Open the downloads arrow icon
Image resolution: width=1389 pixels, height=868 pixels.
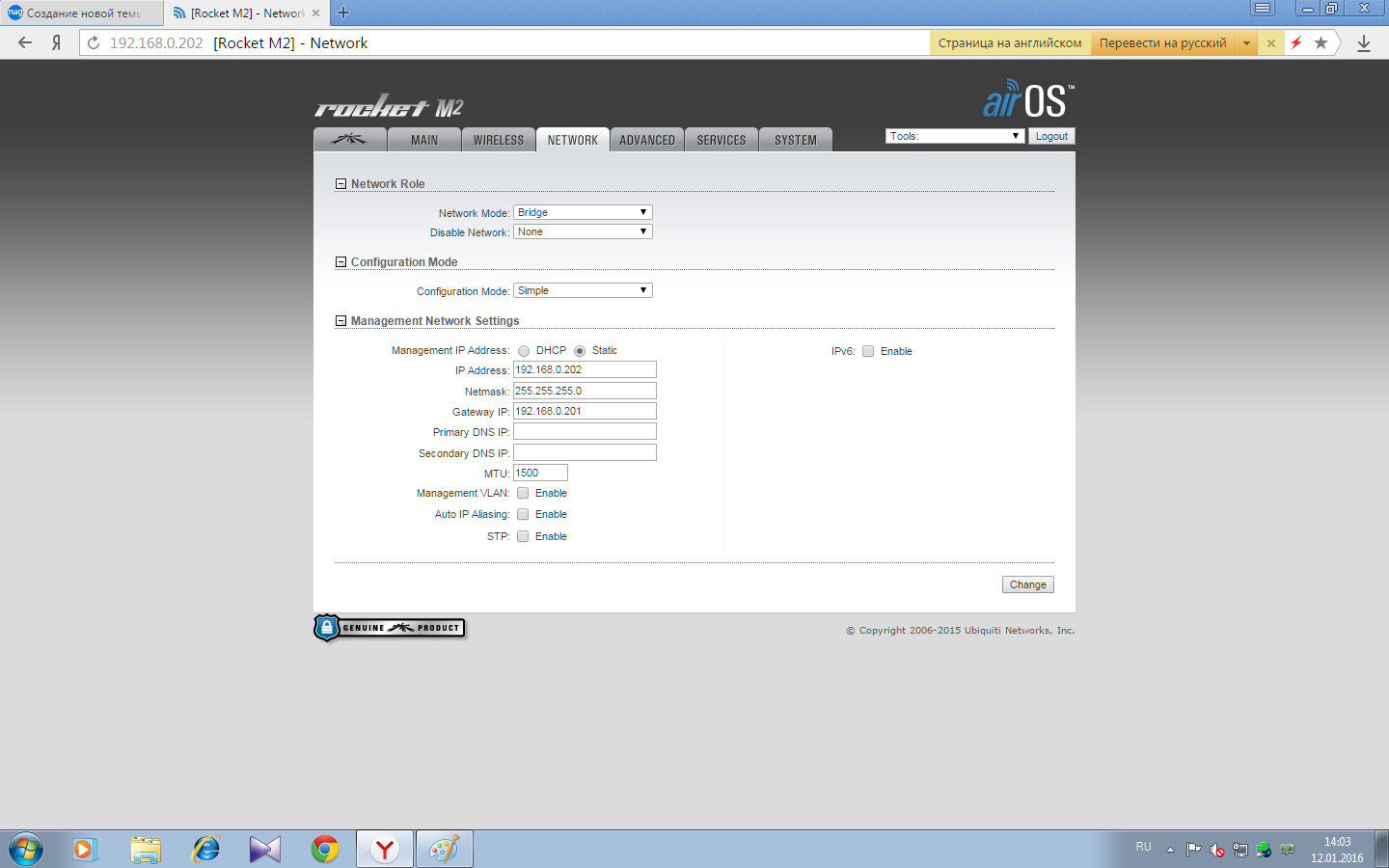[x=1364, y=42]
